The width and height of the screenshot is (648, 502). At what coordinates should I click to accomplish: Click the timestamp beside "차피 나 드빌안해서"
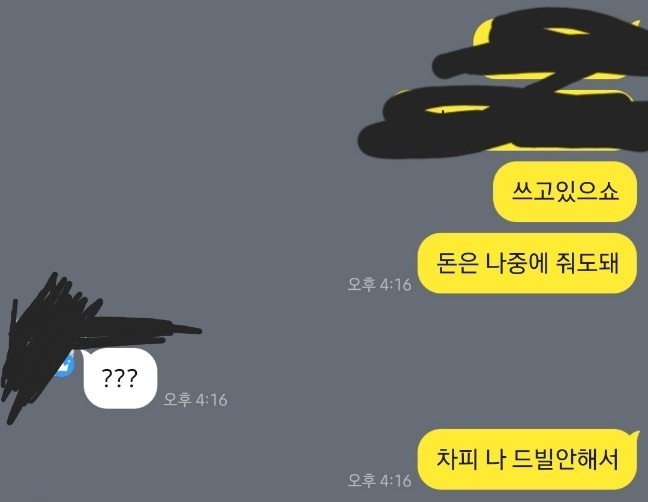tap(379, 481)
